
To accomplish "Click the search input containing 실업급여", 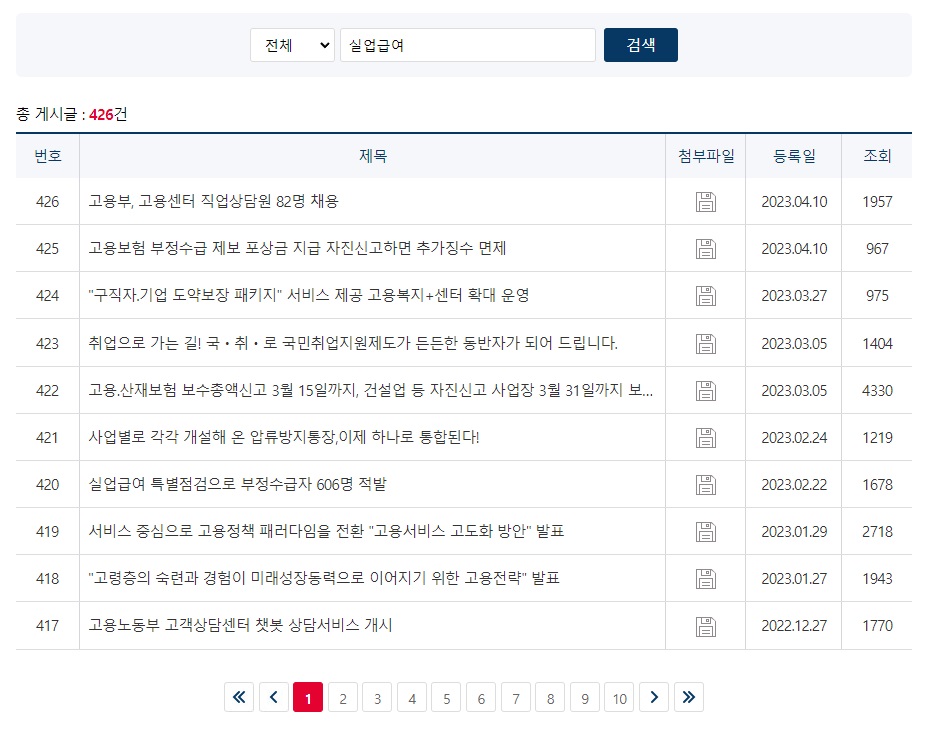I will click(467, 44).
